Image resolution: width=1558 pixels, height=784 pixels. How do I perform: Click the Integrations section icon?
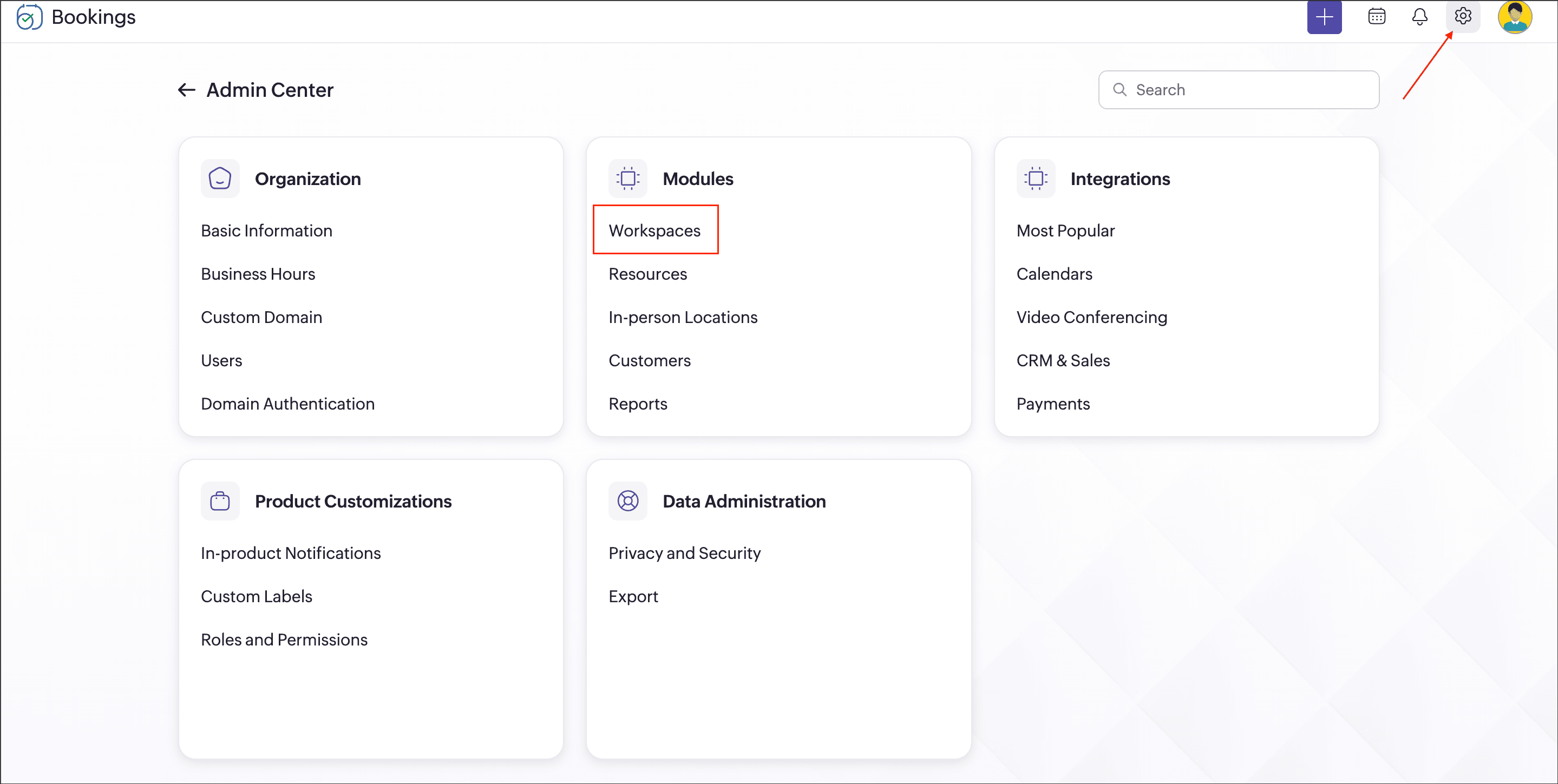(1036, 179)
